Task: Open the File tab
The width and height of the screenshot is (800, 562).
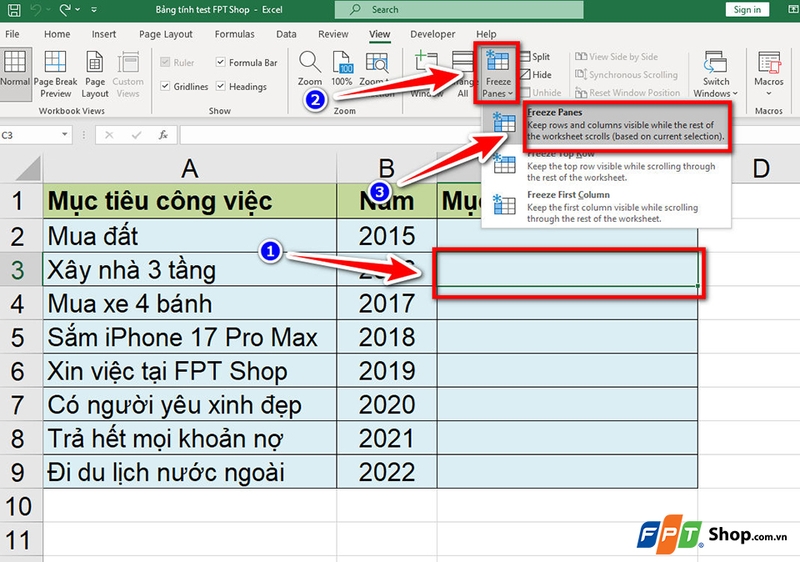Action: click(12, 34)
